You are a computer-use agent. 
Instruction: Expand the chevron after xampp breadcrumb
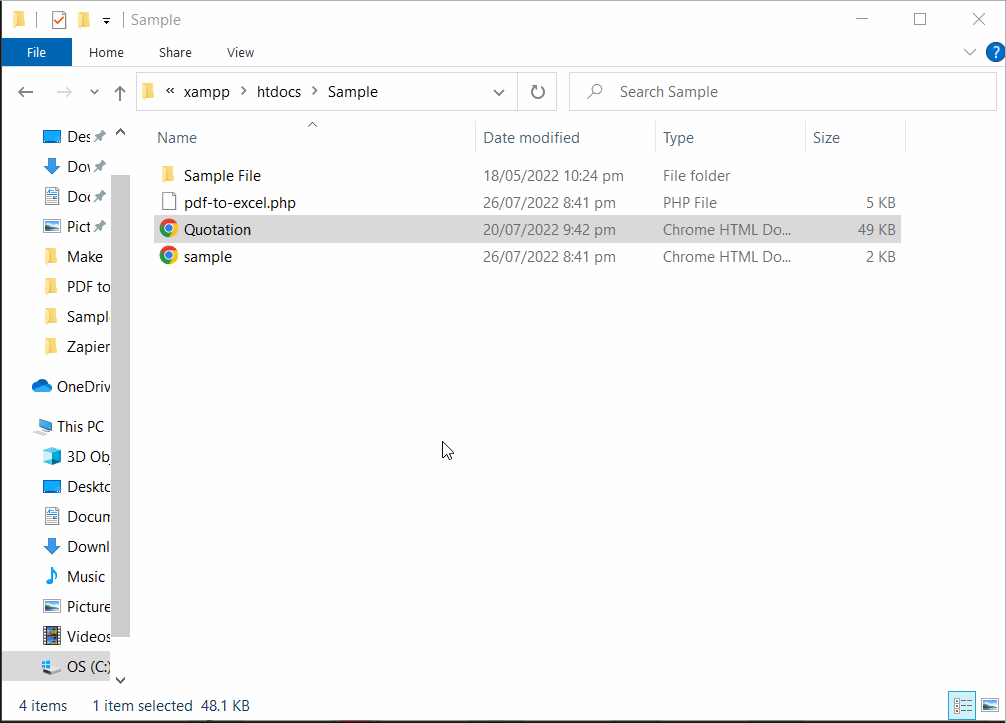click(x=244, y=91)
